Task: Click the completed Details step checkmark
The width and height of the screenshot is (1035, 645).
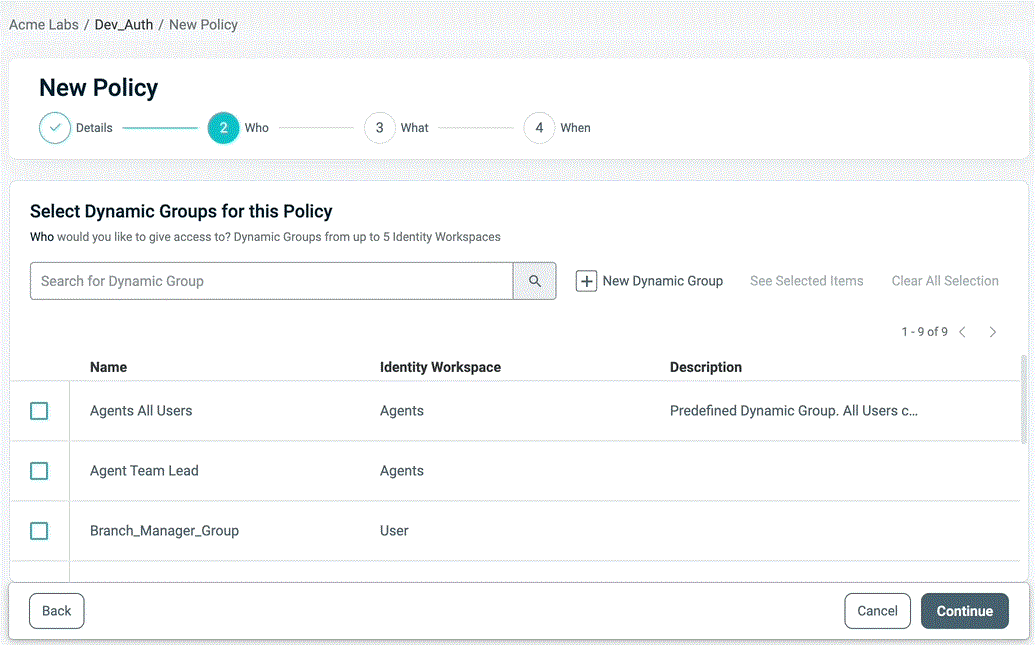Action: coord(55,128)
